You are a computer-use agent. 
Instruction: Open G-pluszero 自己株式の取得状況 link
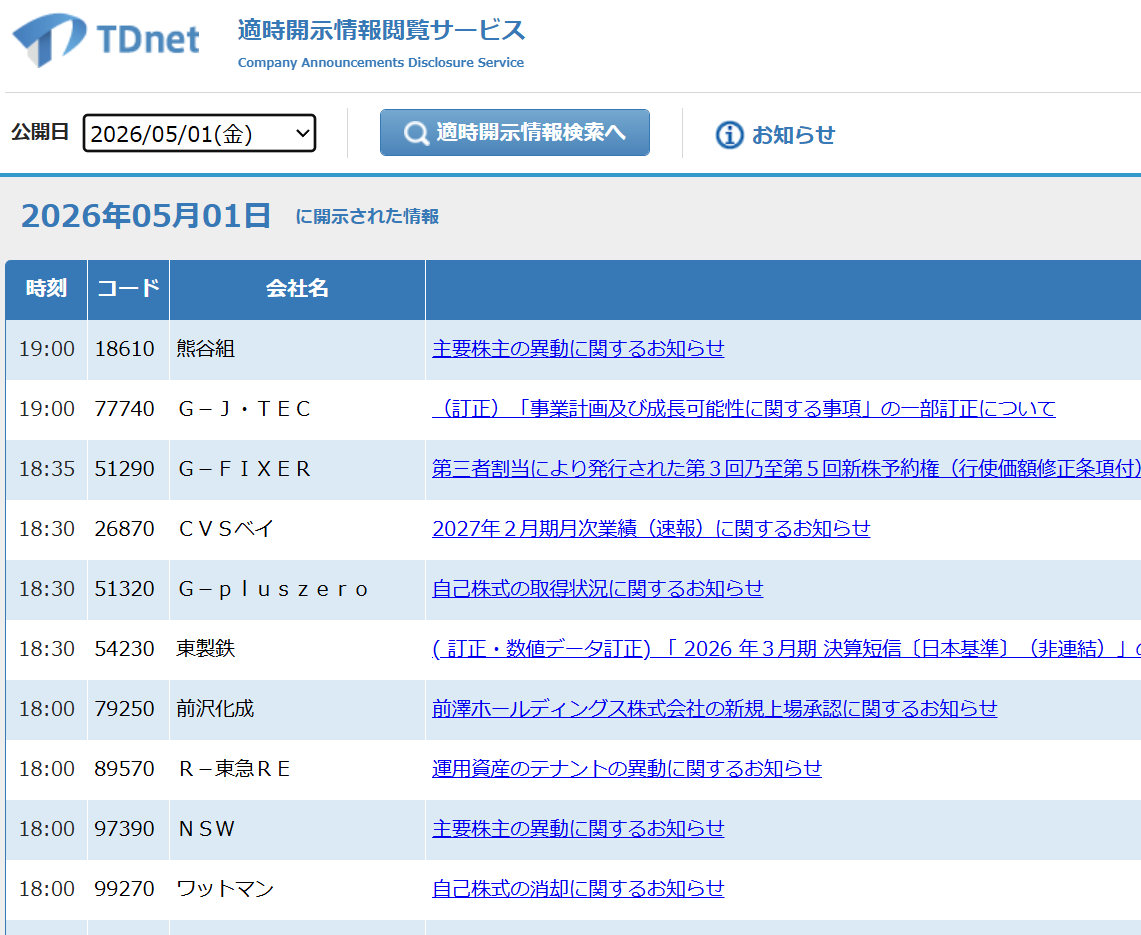click(x=597, y=589)
